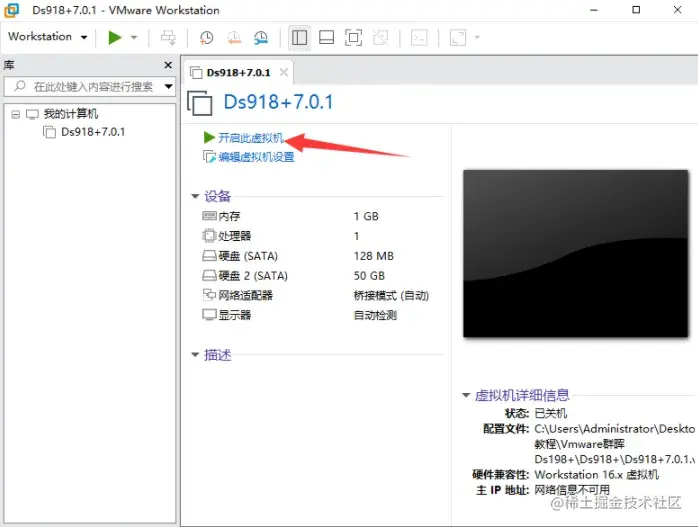The width and height of the screenshot is (698, 527).
Task: Click the green power-on toolbar button
Action: click(x=115, y=37)
